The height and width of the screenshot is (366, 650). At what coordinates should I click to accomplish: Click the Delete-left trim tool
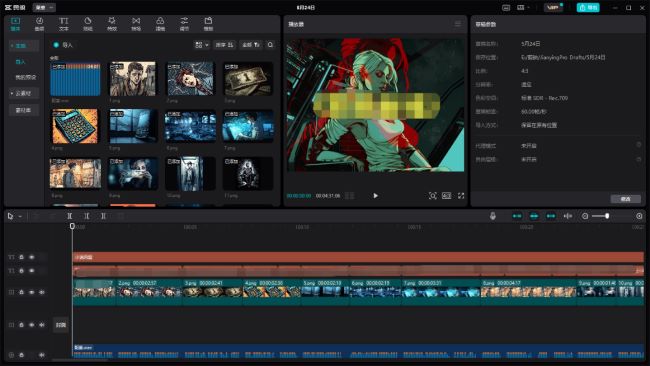tap(87, 216)
